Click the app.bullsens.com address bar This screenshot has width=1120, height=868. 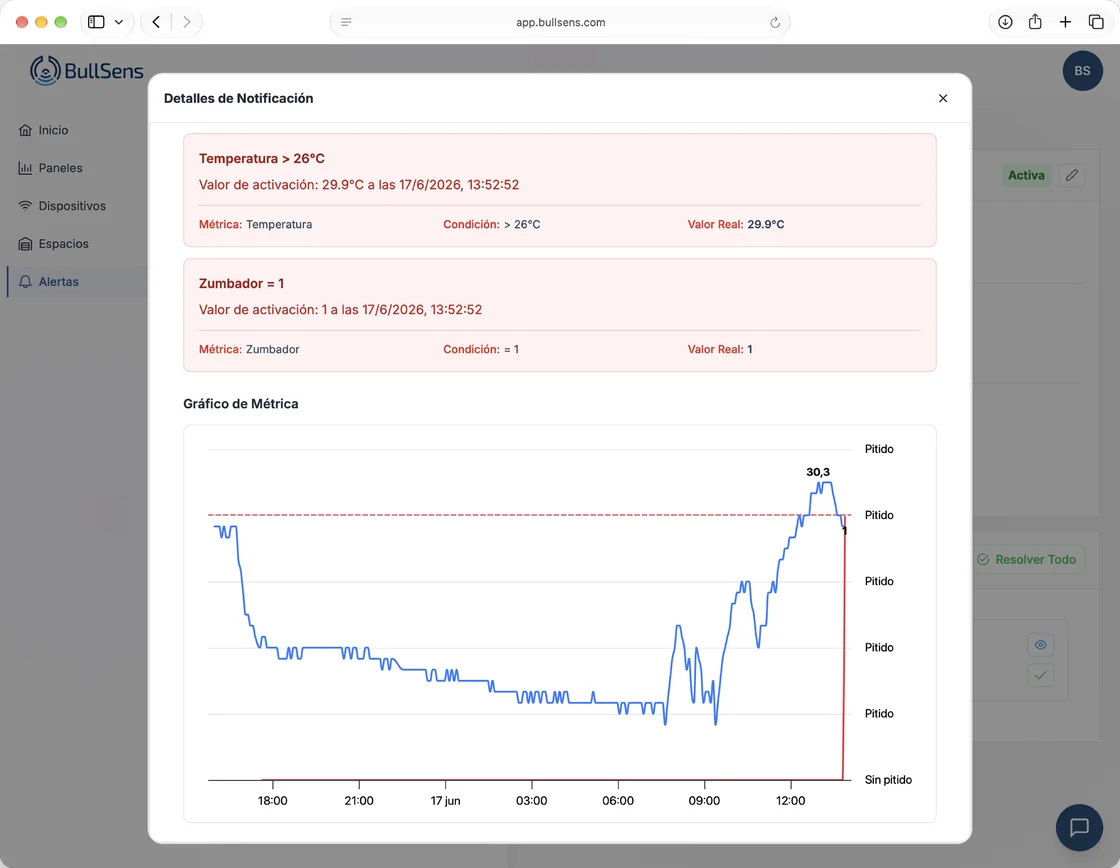[x=560, y=22]
